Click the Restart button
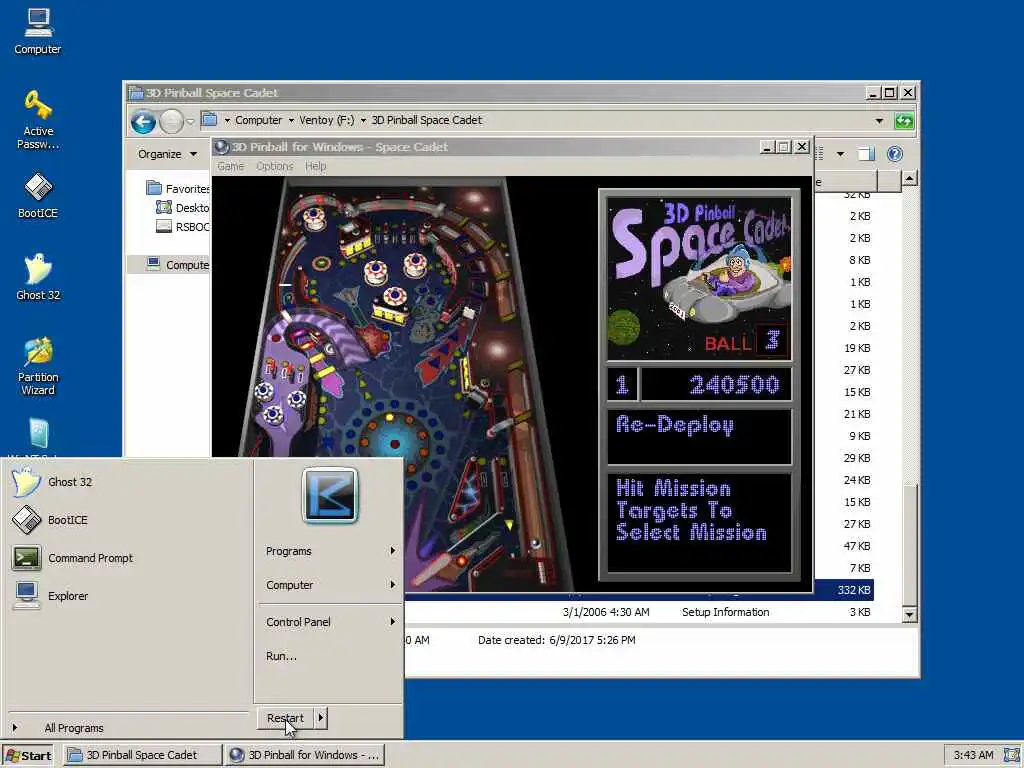The image size is (1024, 768). coord(285,718)
